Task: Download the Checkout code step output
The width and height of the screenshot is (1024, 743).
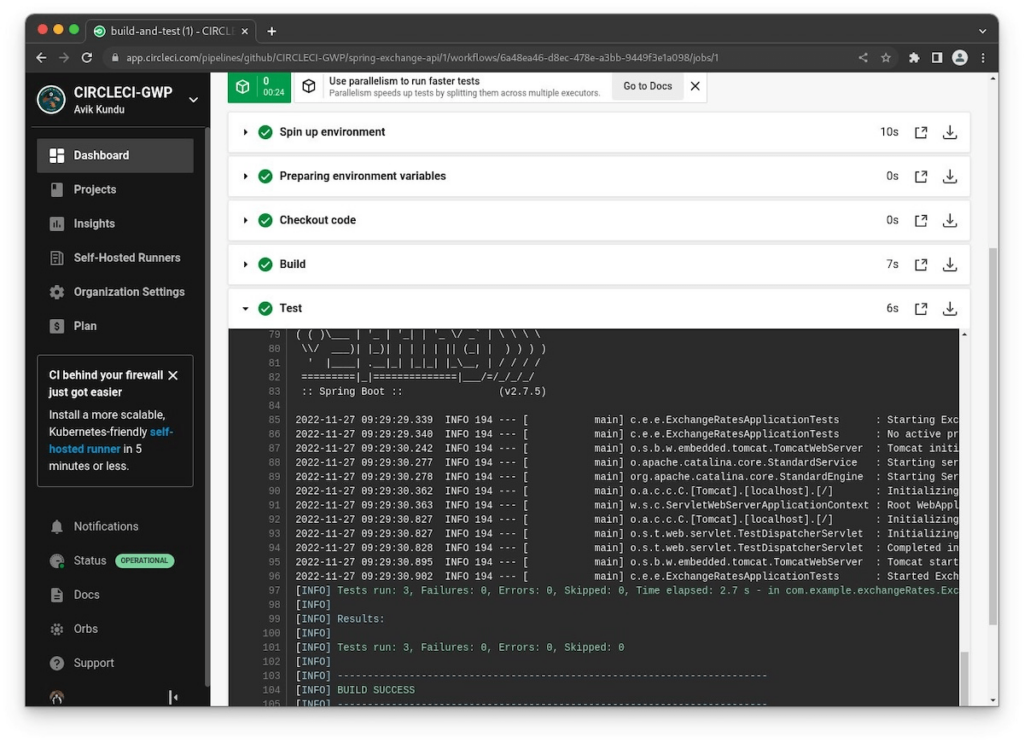Action: [949, 220]
